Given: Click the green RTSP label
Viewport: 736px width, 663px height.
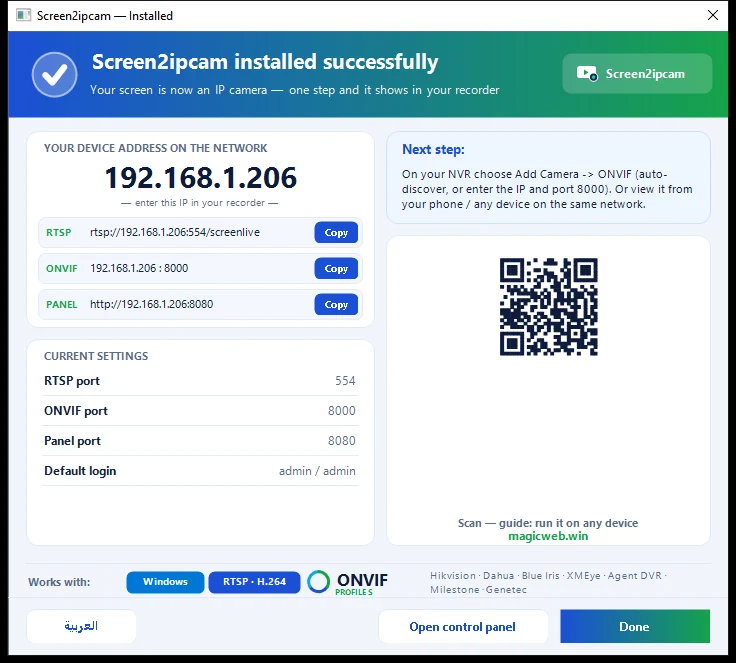Looking at the screenshot, I should click(59, 232).
